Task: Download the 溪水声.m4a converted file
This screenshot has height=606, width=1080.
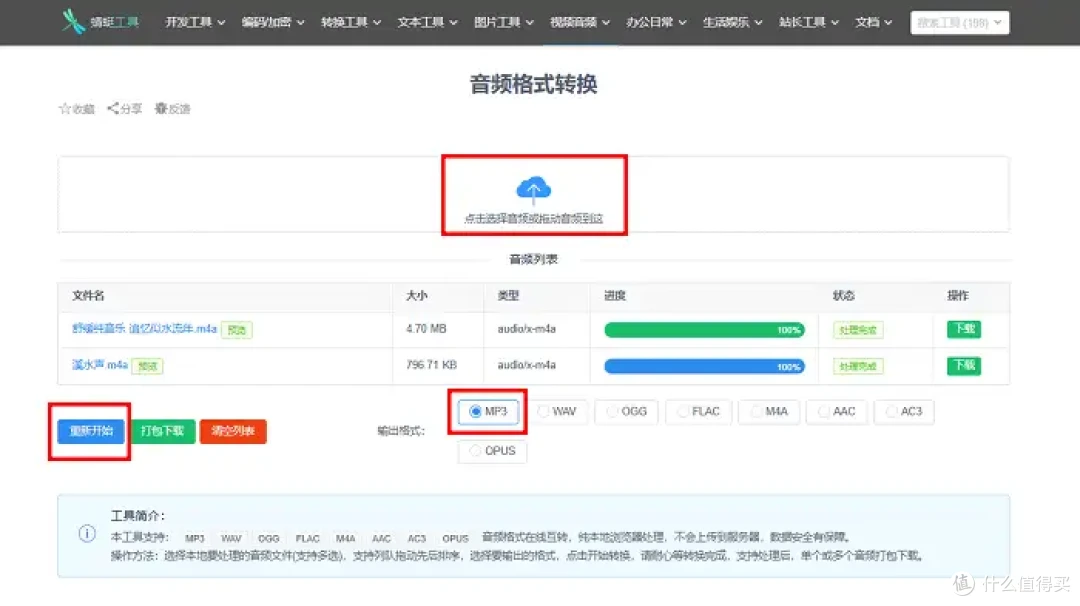Action: tap(964, 365)
